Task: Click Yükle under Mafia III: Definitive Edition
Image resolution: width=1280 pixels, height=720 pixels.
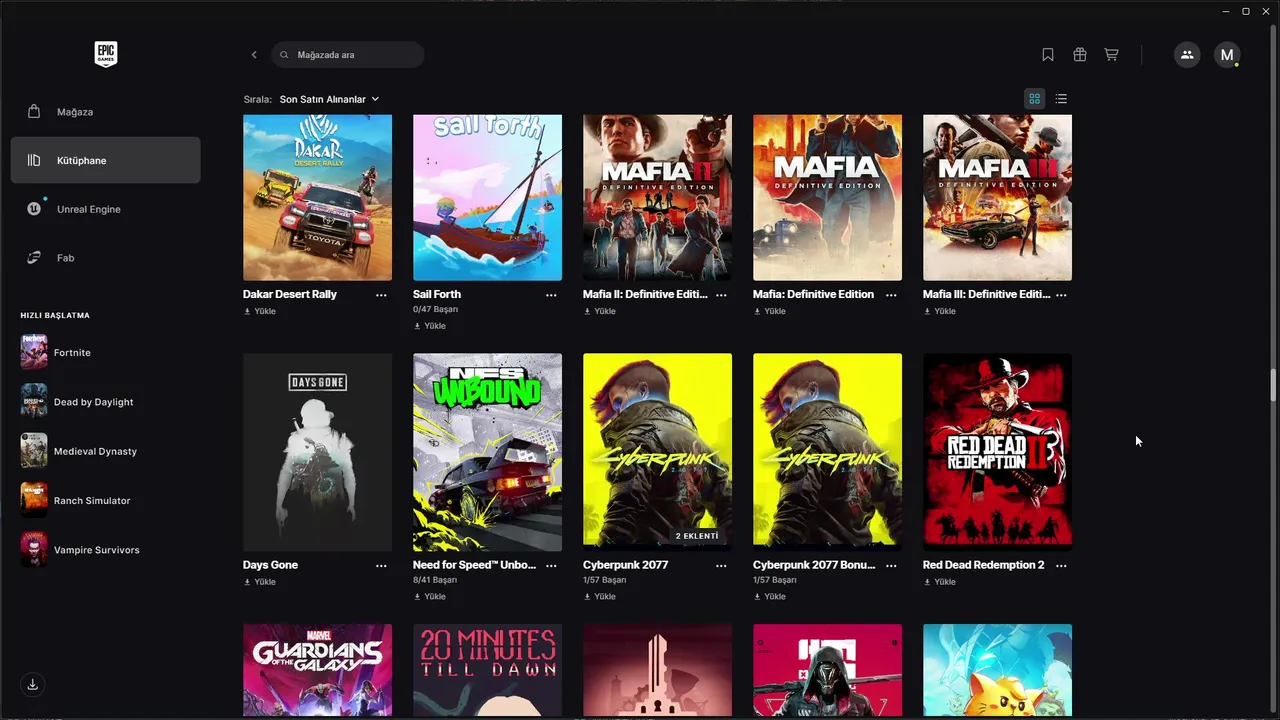Action: (x=939, y=311)
